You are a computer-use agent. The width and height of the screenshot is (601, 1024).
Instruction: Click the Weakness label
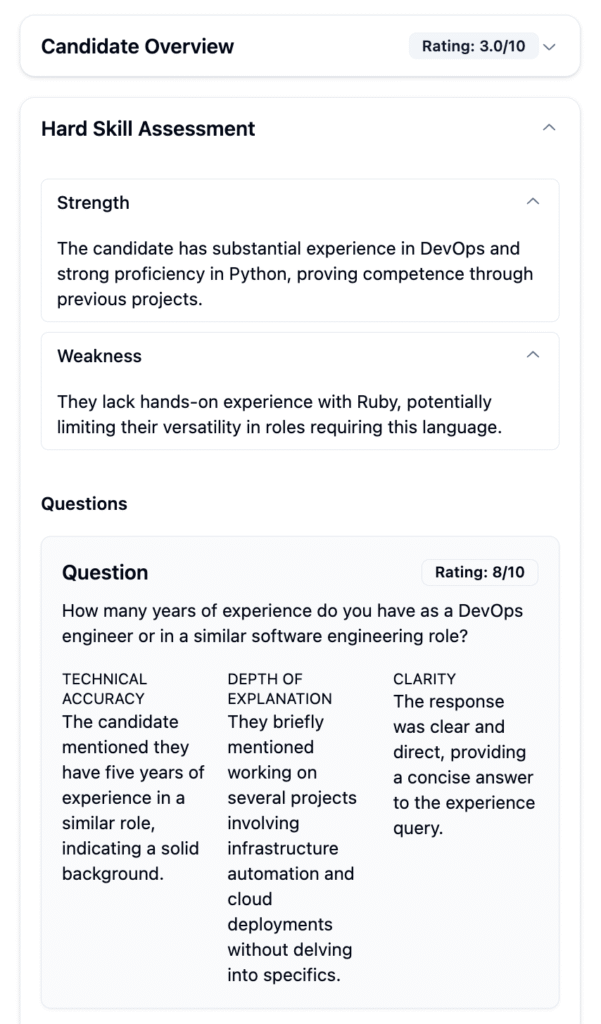pos(99,356)
